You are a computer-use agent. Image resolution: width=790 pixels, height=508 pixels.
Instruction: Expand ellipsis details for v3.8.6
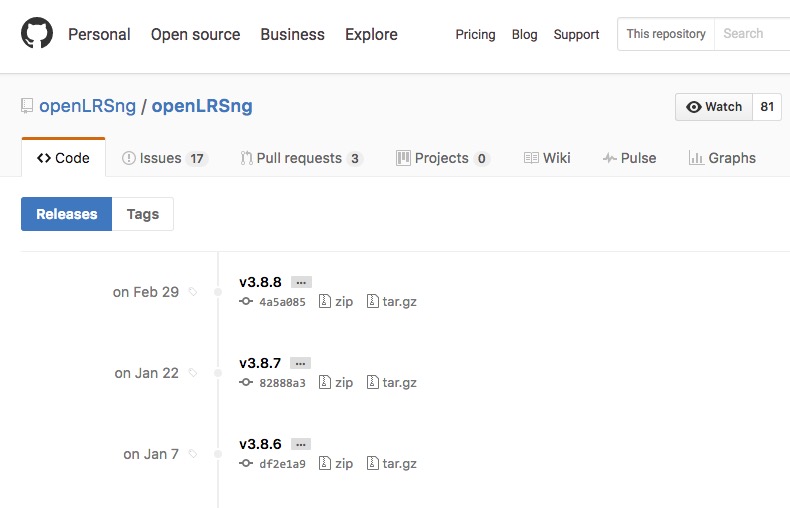click(301, 445)
